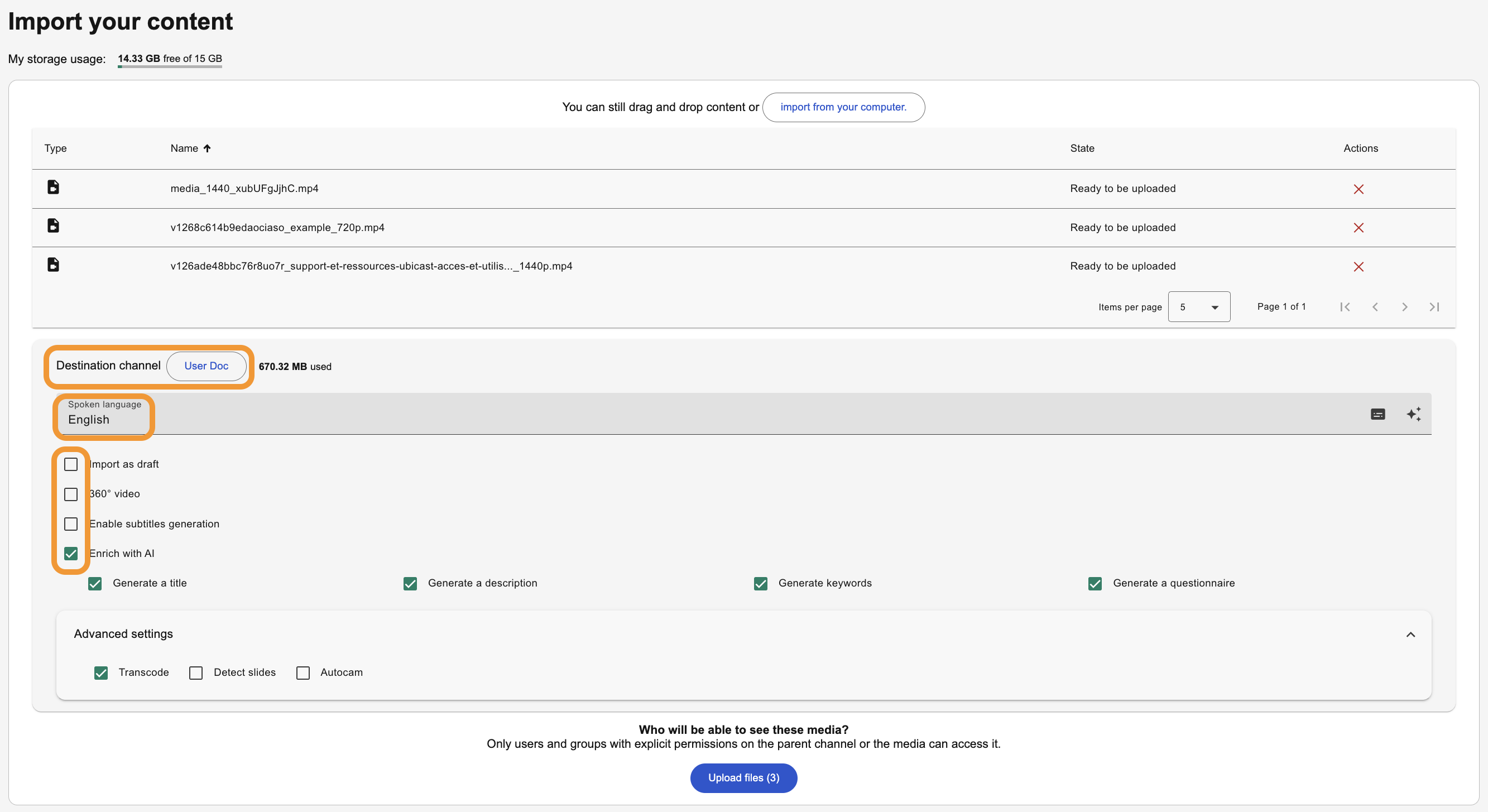Open Spoken language English selector
The height and width of the screenshot is (812, 1488).
point(743,414)
